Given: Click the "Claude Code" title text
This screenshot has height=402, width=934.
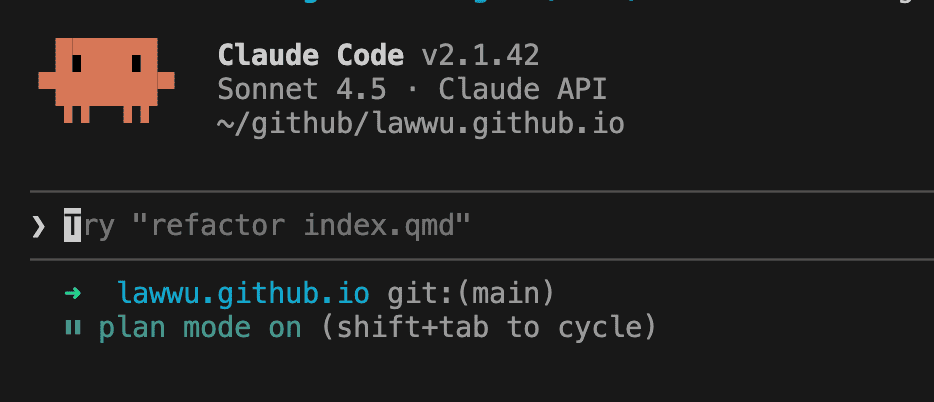Looking at the screenshot, I should 311,54.
